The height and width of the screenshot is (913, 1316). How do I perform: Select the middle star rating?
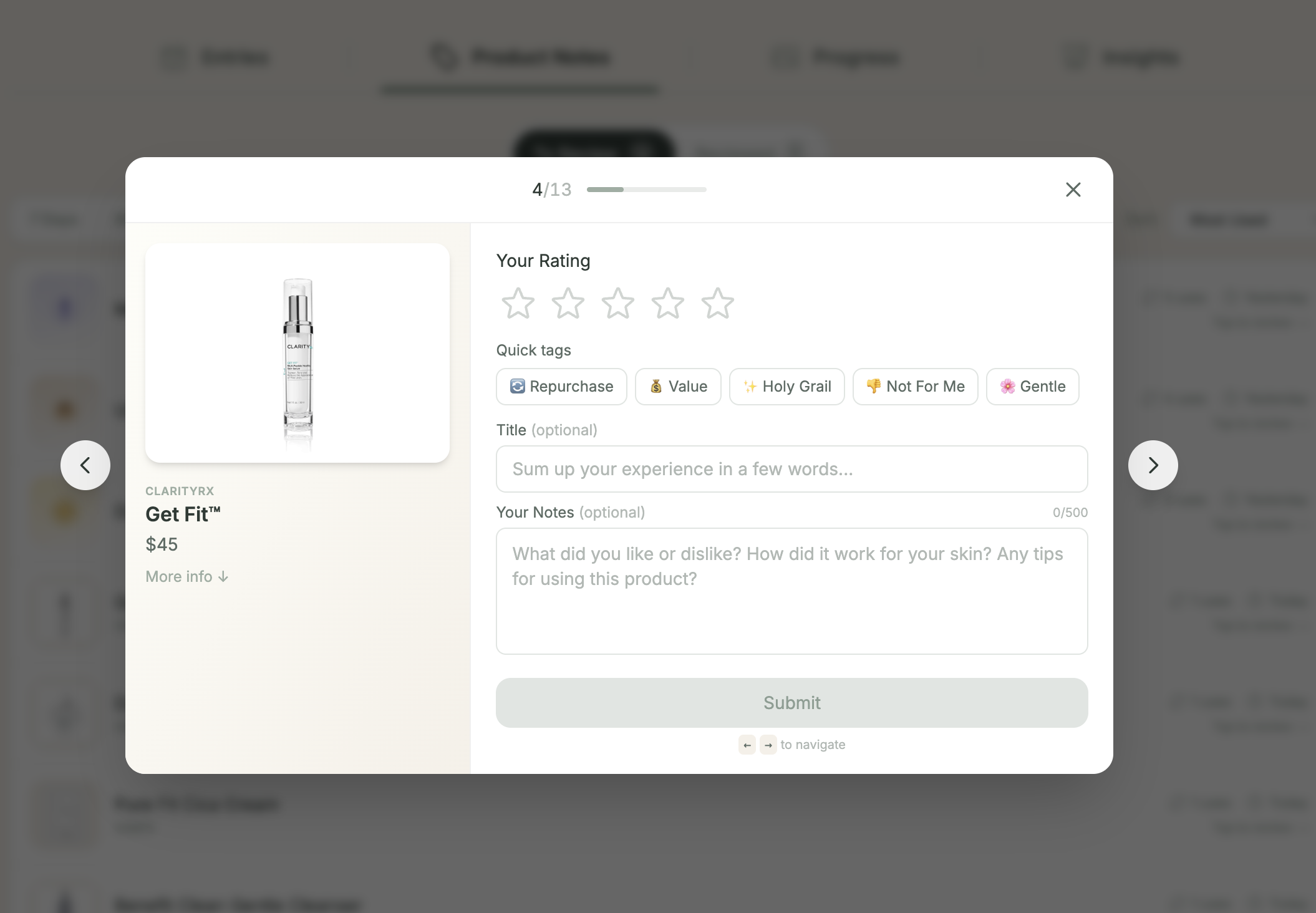(x=618, y=304)
